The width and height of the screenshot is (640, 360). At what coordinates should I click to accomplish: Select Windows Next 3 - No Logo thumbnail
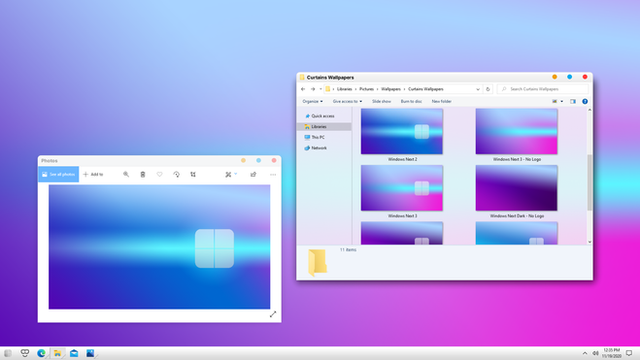(516, 131)
